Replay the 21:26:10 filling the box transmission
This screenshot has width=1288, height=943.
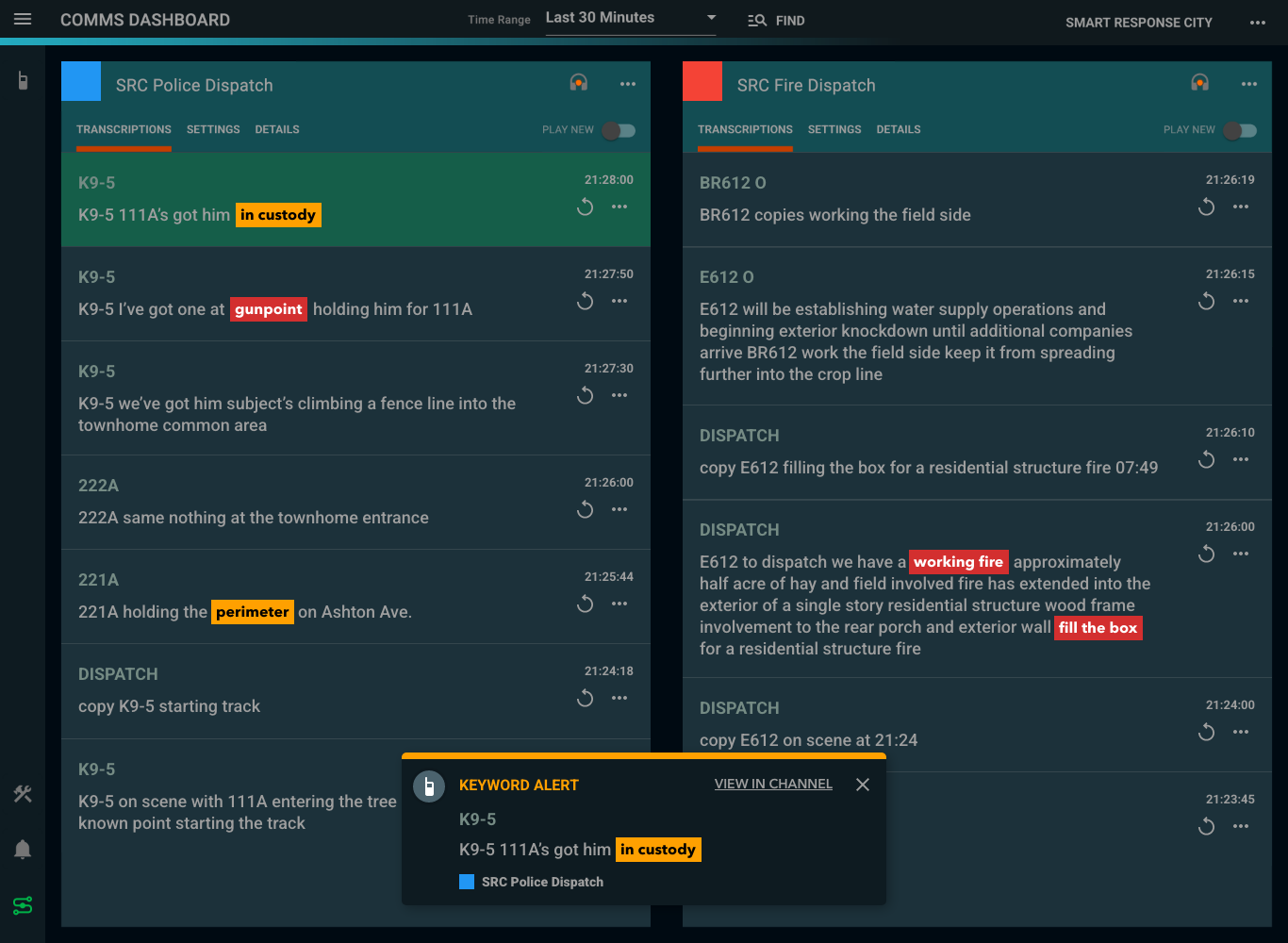point(1207,459)
